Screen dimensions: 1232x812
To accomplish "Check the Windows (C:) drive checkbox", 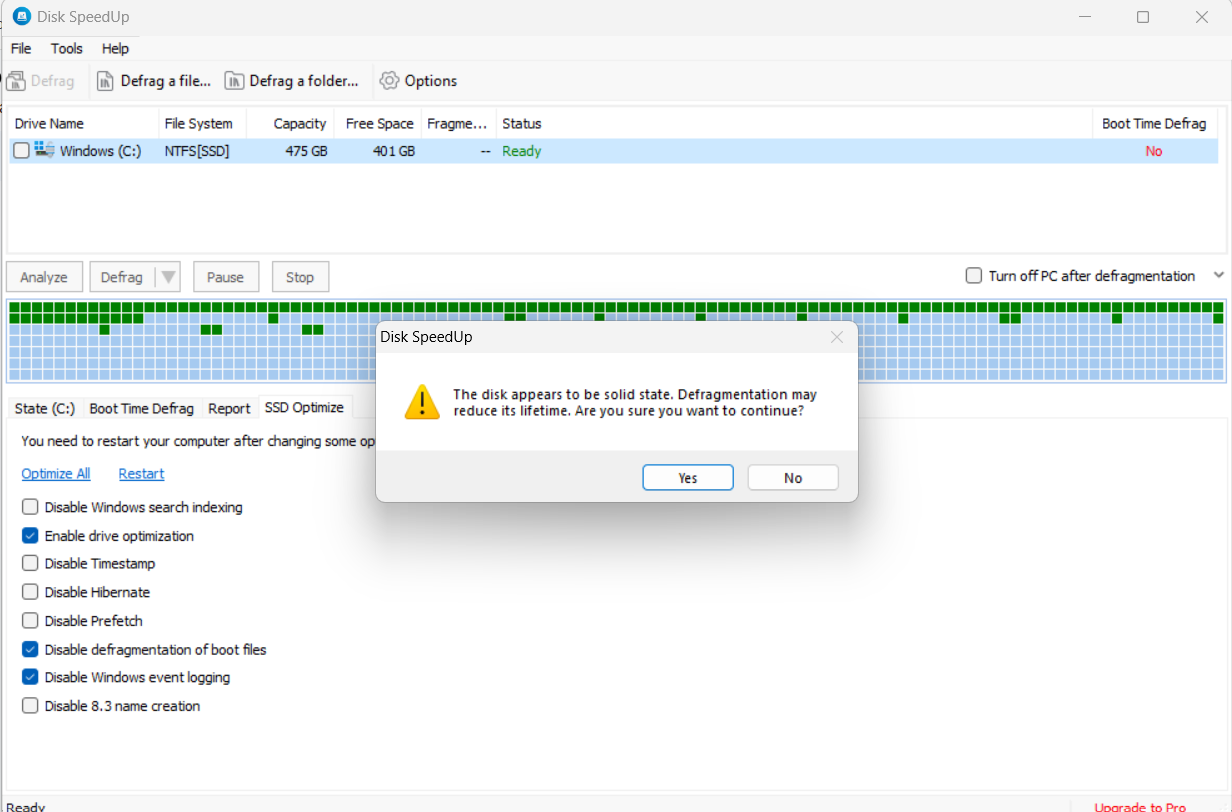I will tap(22, 151).
